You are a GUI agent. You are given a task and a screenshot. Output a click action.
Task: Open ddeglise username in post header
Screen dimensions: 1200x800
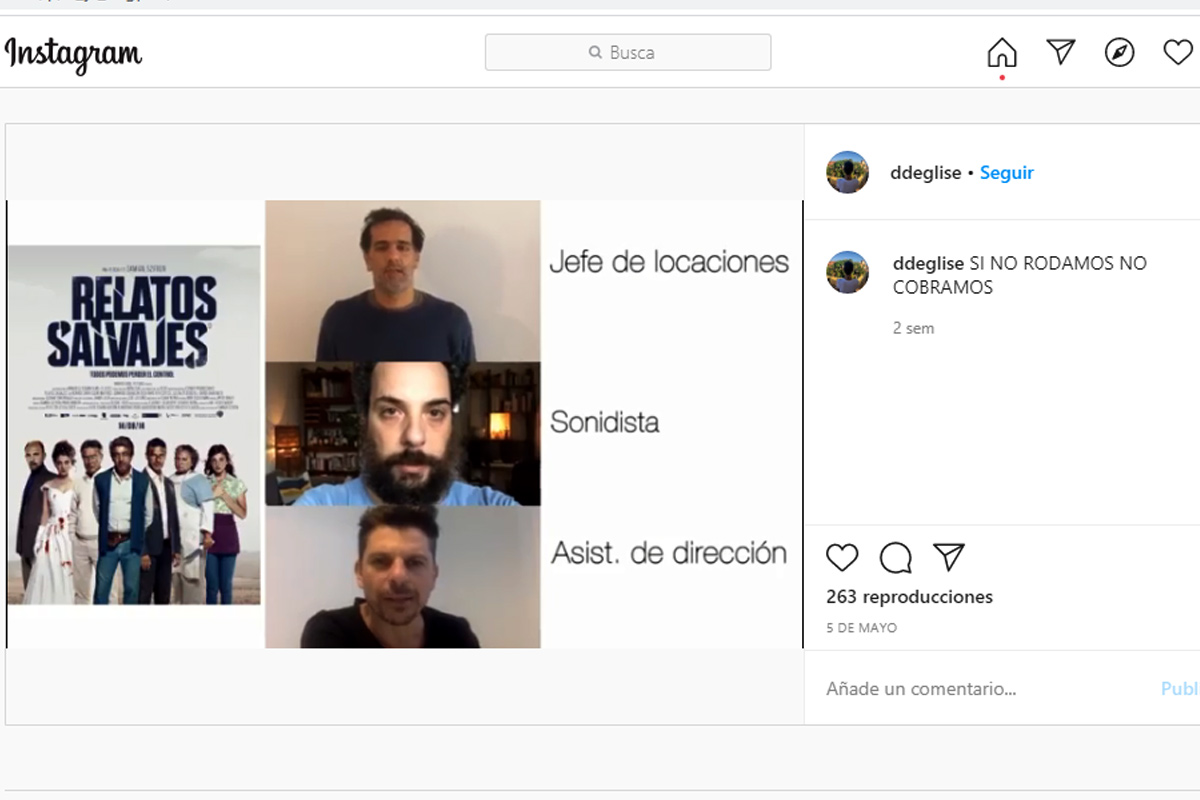(x=925, y=172)
